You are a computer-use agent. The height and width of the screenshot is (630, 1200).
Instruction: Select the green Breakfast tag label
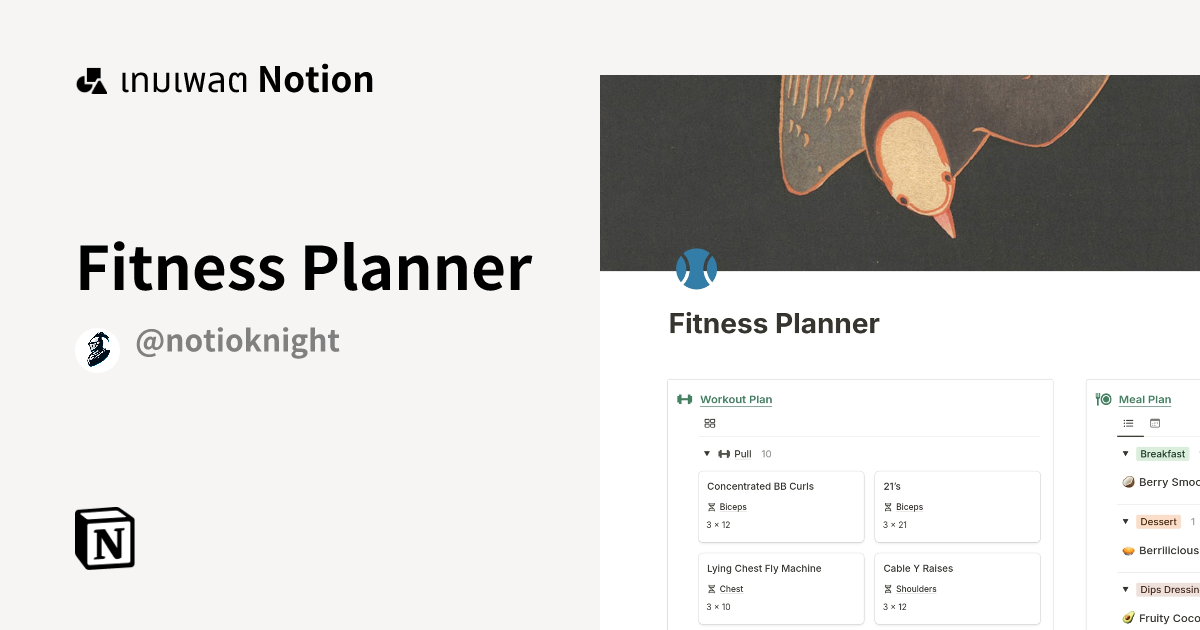pyautogui.click(x=1162, y=453)
